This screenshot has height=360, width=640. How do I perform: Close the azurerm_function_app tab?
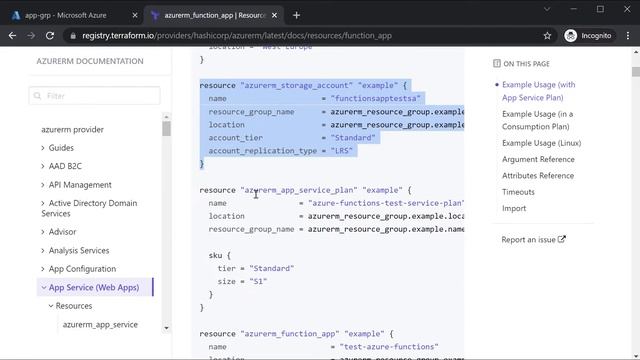274,16
